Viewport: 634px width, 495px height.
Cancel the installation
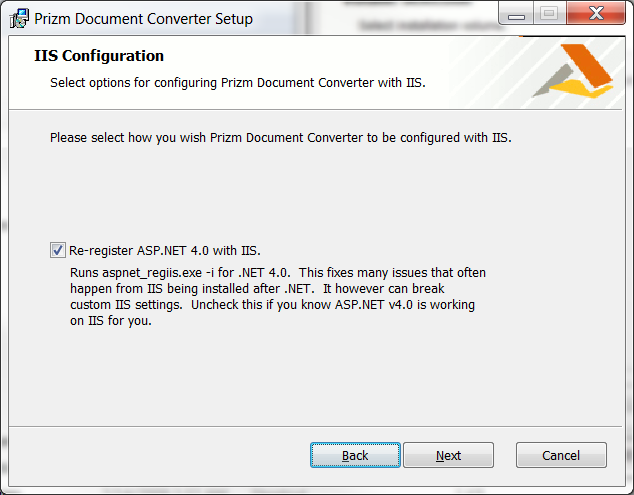561,455
